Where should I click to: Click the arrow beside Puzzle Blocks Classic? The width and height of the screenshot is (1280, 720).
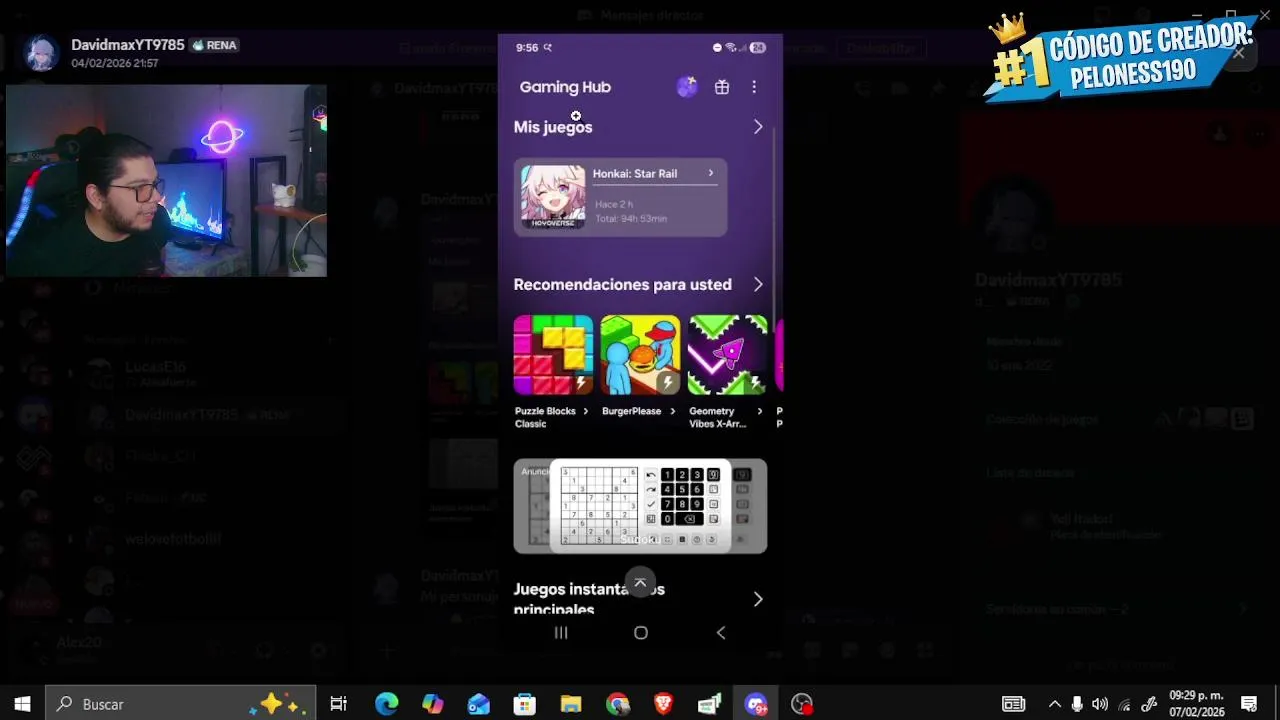[x=585, y=411]
